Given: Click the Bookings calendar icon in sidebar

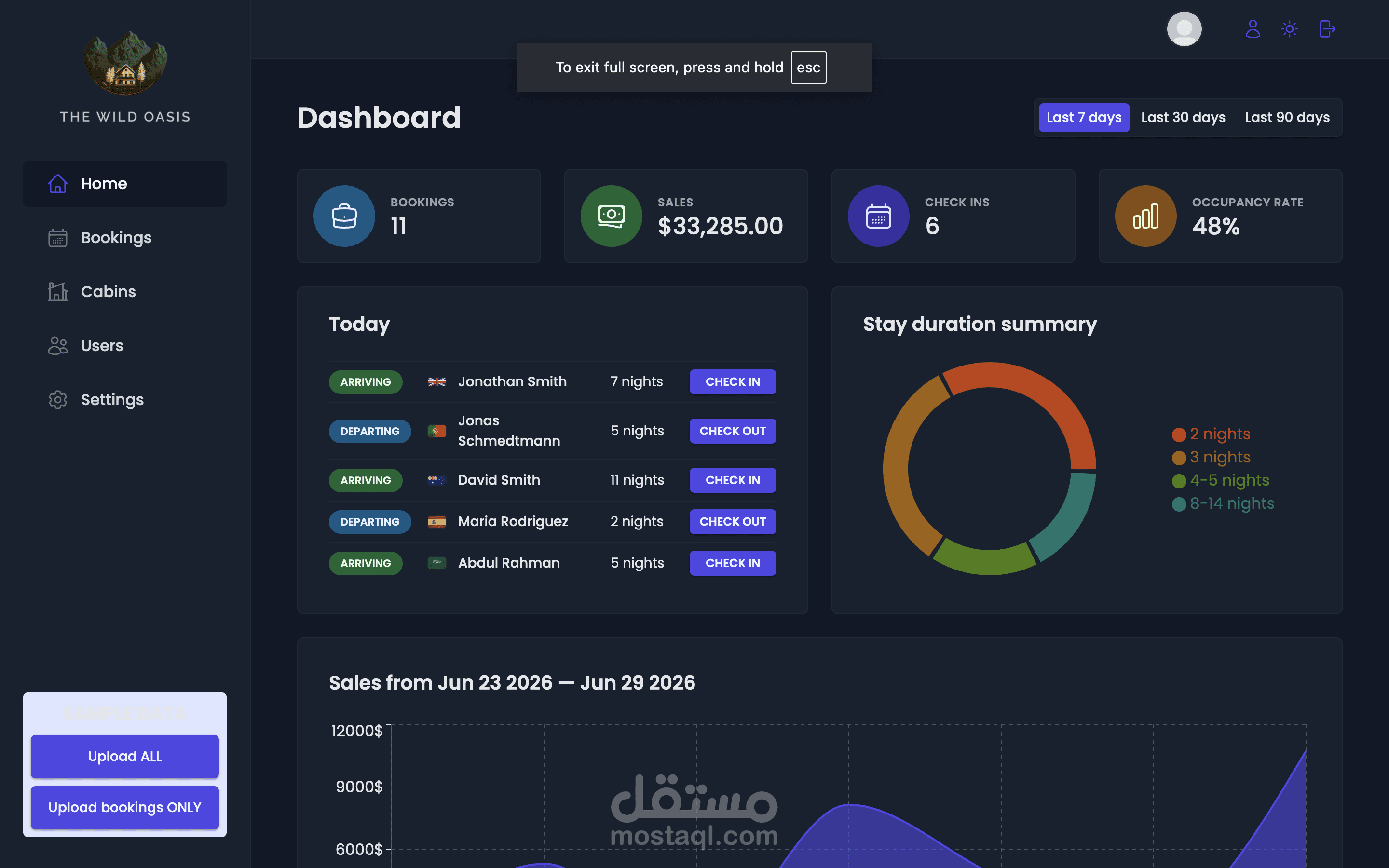Looking at the screenshot, I should click(57, 238).
